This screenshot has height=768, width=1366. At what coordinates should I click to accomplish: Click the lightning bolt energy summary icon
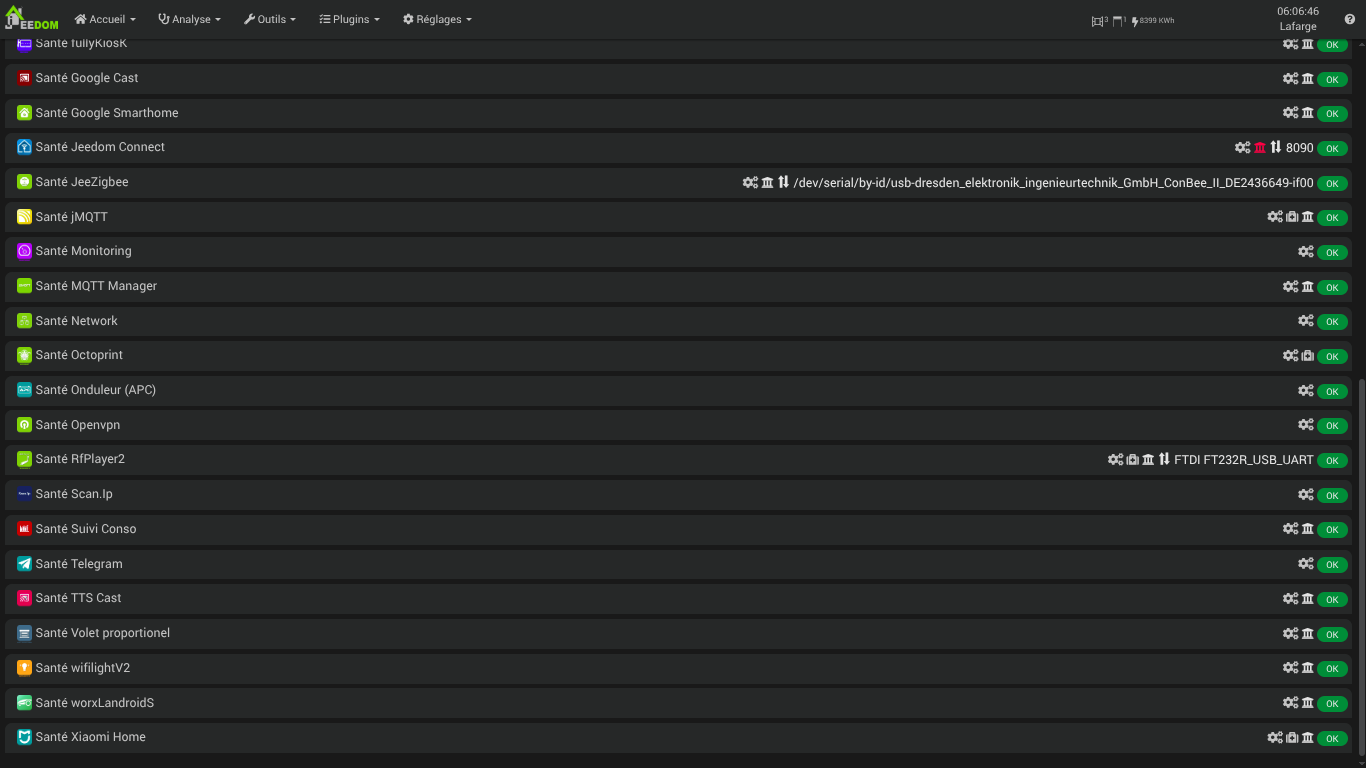tap(1135, 20)
